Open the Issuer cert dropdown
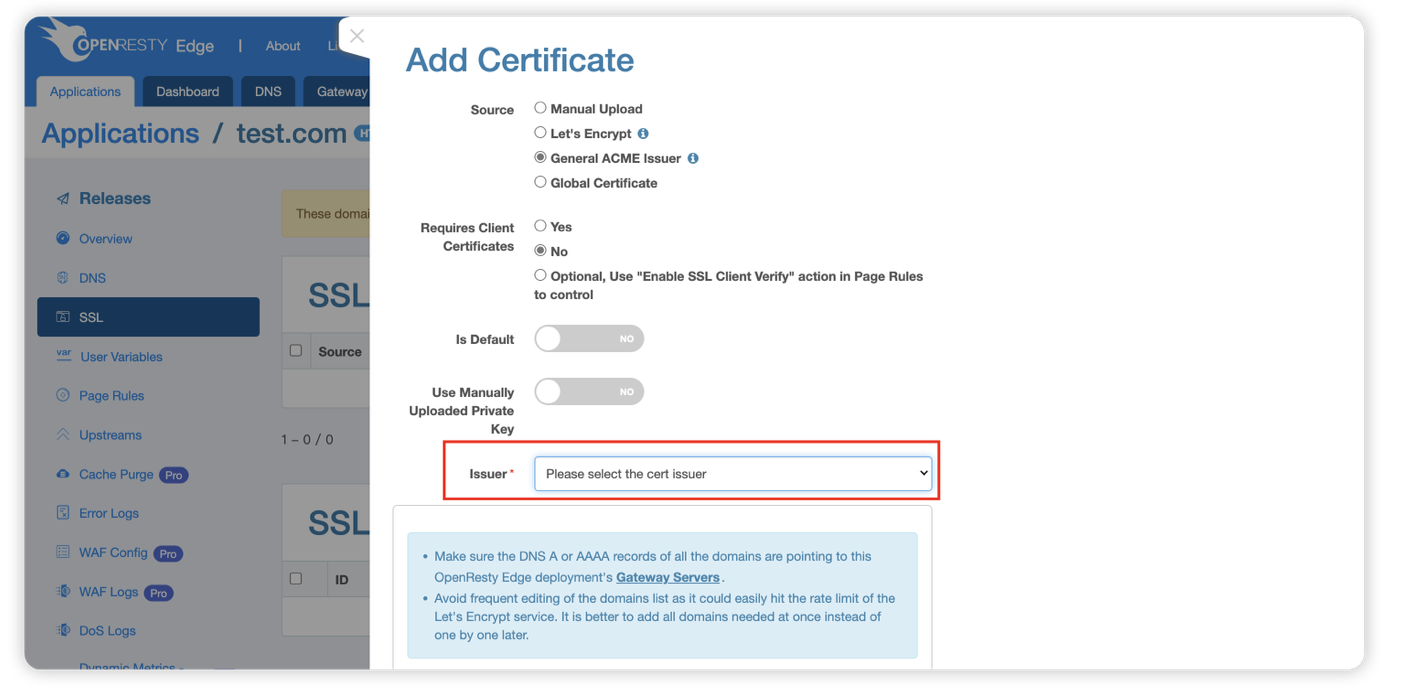 coord(733,474)
